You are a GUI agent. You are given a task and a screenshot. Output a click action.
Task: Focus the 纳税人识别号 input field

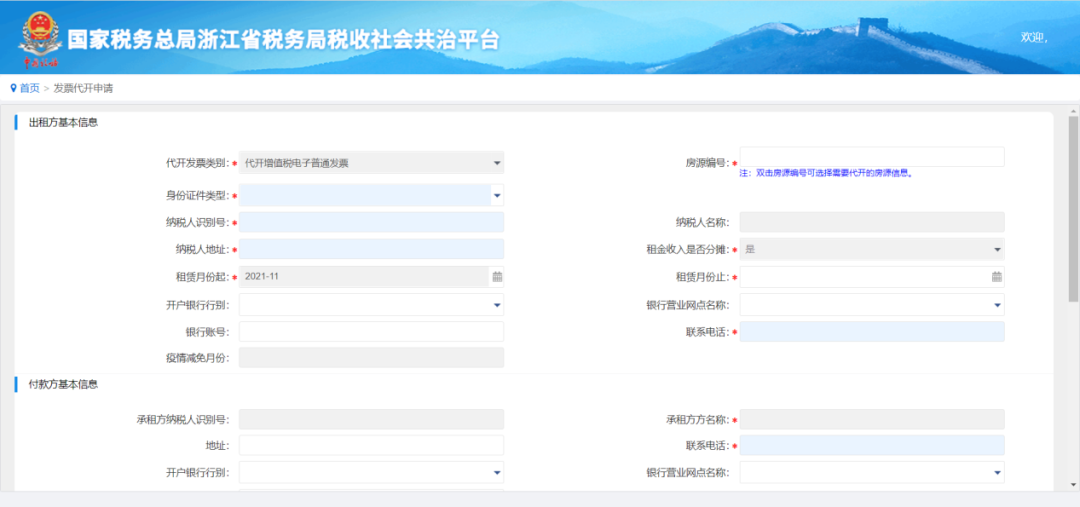(x=371, y=222)
